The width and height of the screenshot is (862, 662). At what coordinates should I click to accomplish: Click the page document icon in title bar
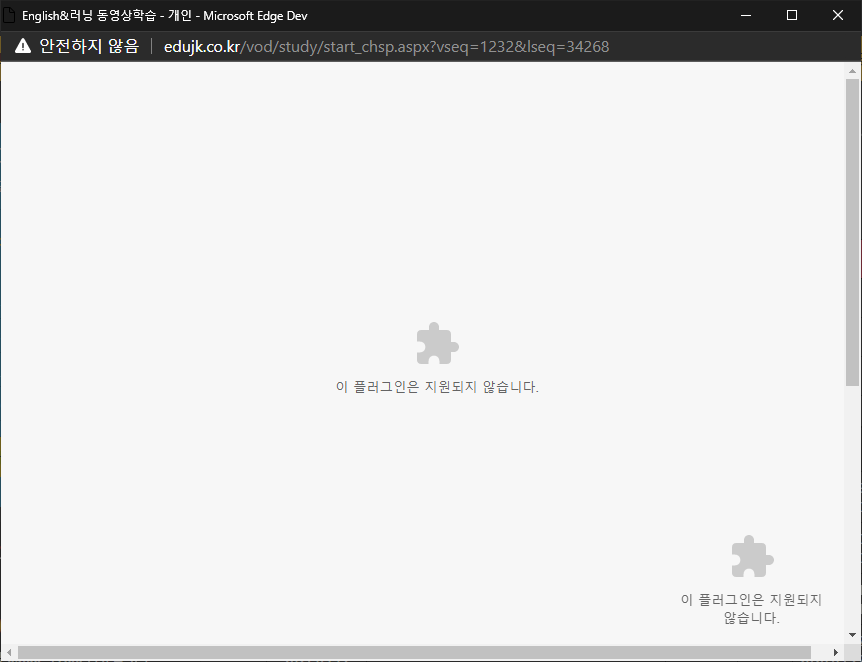pos(8,15)
